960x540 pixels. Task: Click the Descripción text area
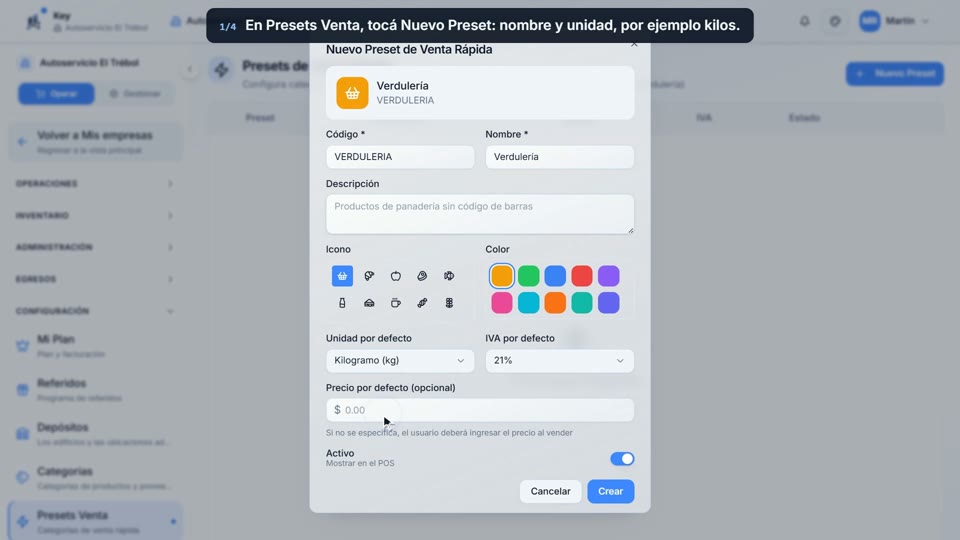(x=480, y=214)
